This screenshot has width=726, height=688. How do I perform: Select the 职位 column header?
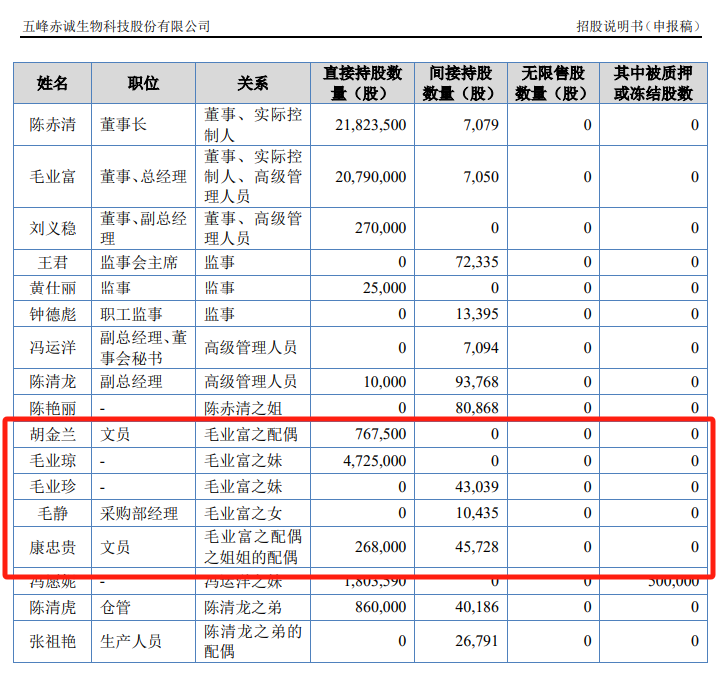pos(144,83)
